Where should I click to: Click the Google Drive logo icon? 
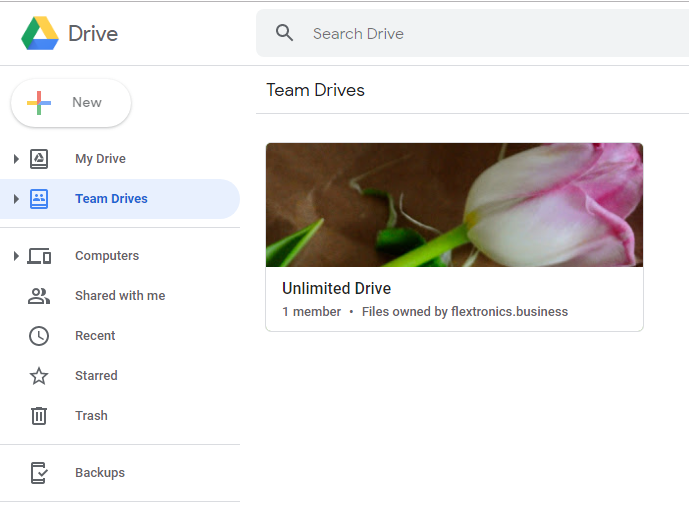pos(40,33)
